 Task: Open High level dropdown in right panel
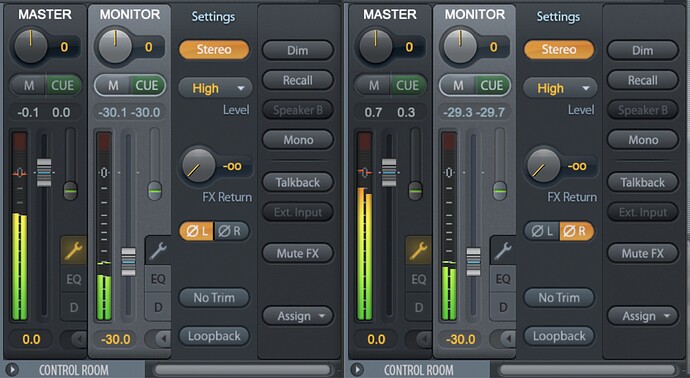click(x=560, y=88)
